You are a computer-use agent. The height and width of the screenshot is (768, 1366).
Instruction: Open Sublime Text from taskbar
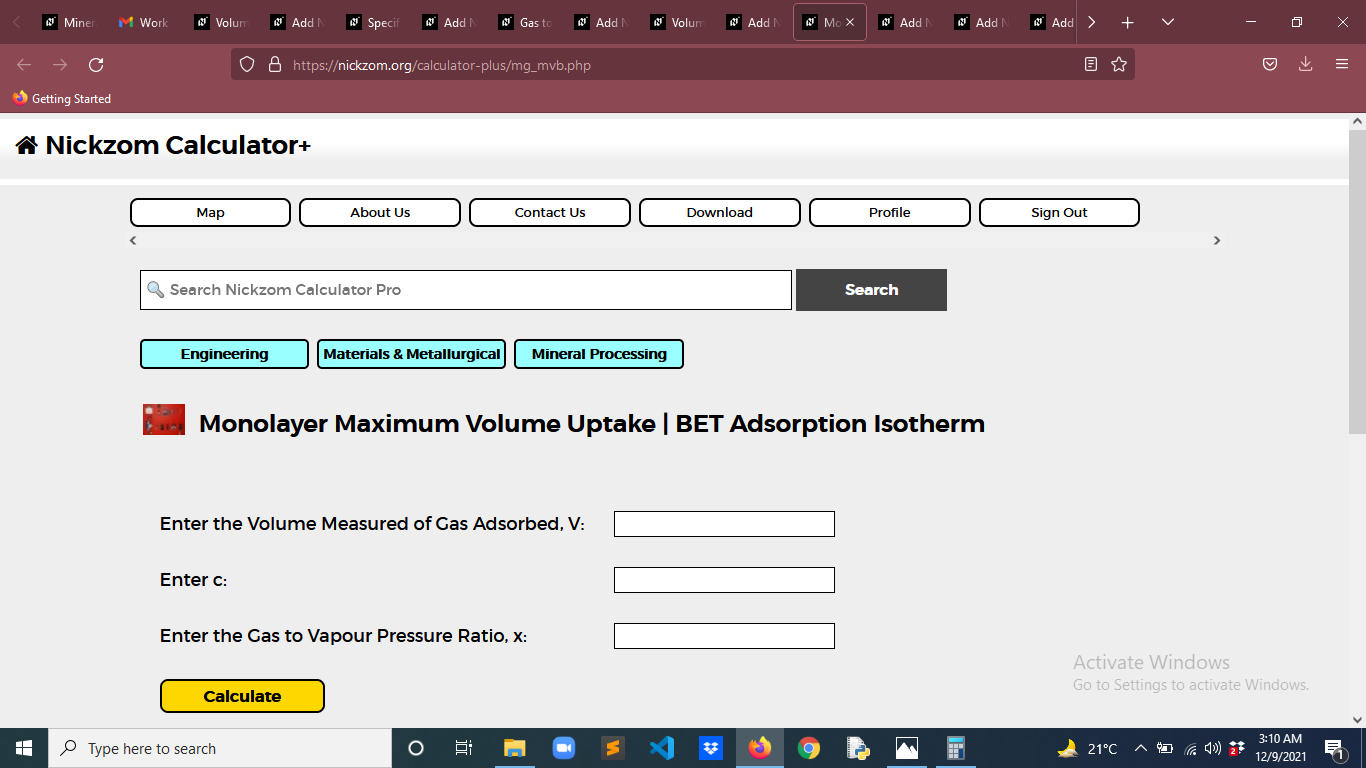point(613,748)
